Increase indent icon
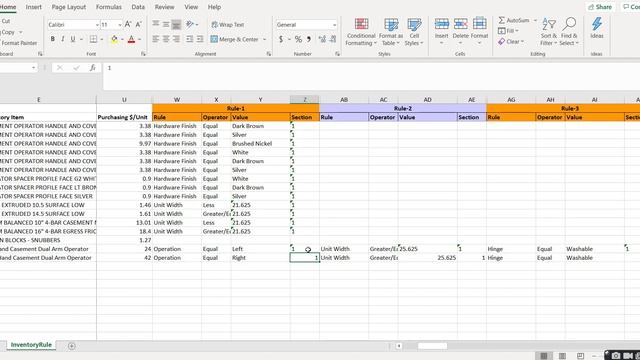Viewport: 640px width, 360px height. (x=200, y=39)
